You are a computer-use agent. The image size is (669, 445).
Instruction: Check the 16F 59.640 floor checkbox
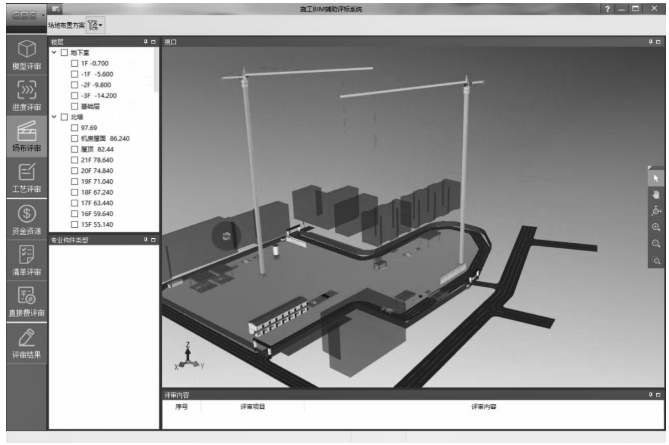pos(75,214)
